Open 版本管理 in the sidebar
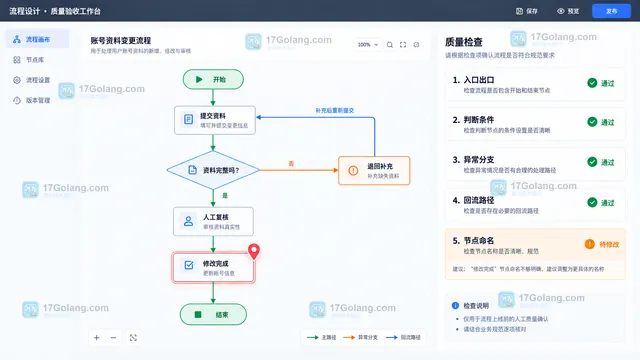Viewport: 640px width, 360px height. pyautogui.click(x=38, y=100)
